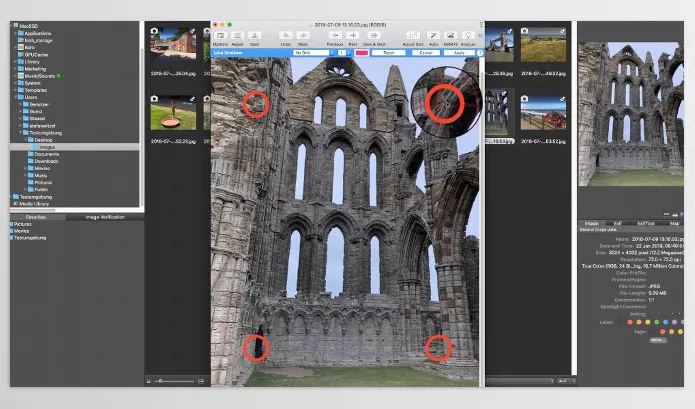695x409 pixels.
Task: Set the blue Label color dot
Action: [x=665, y=322]
